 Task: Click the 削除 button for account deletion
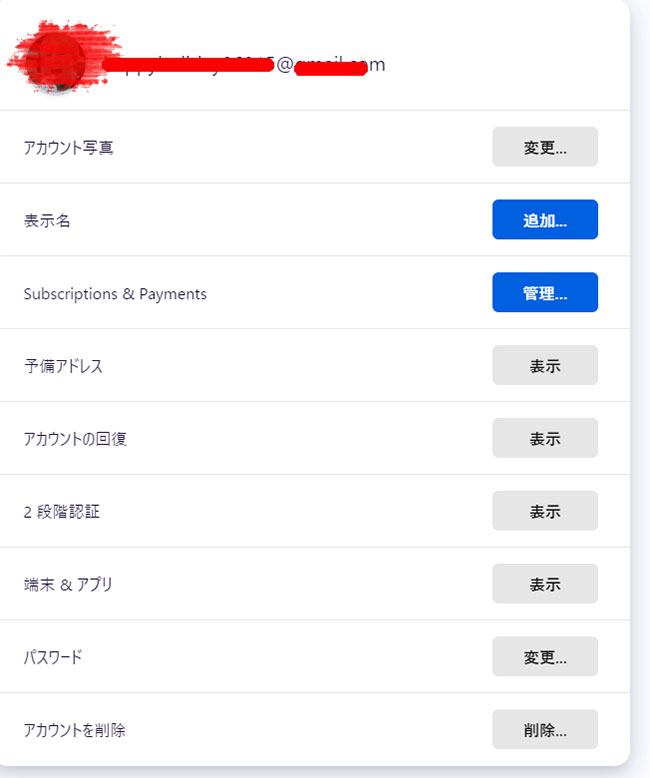click(545, 729)
